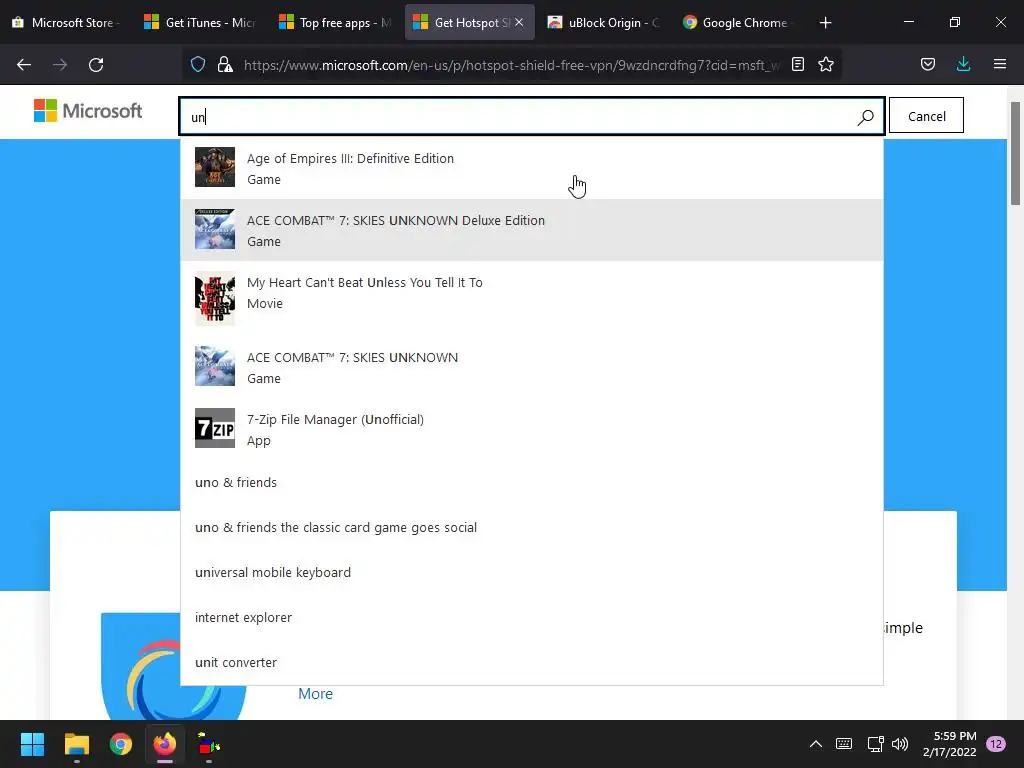Click the Microsoft logo
The image size is (1024, 768).
(x=88, y=111)
